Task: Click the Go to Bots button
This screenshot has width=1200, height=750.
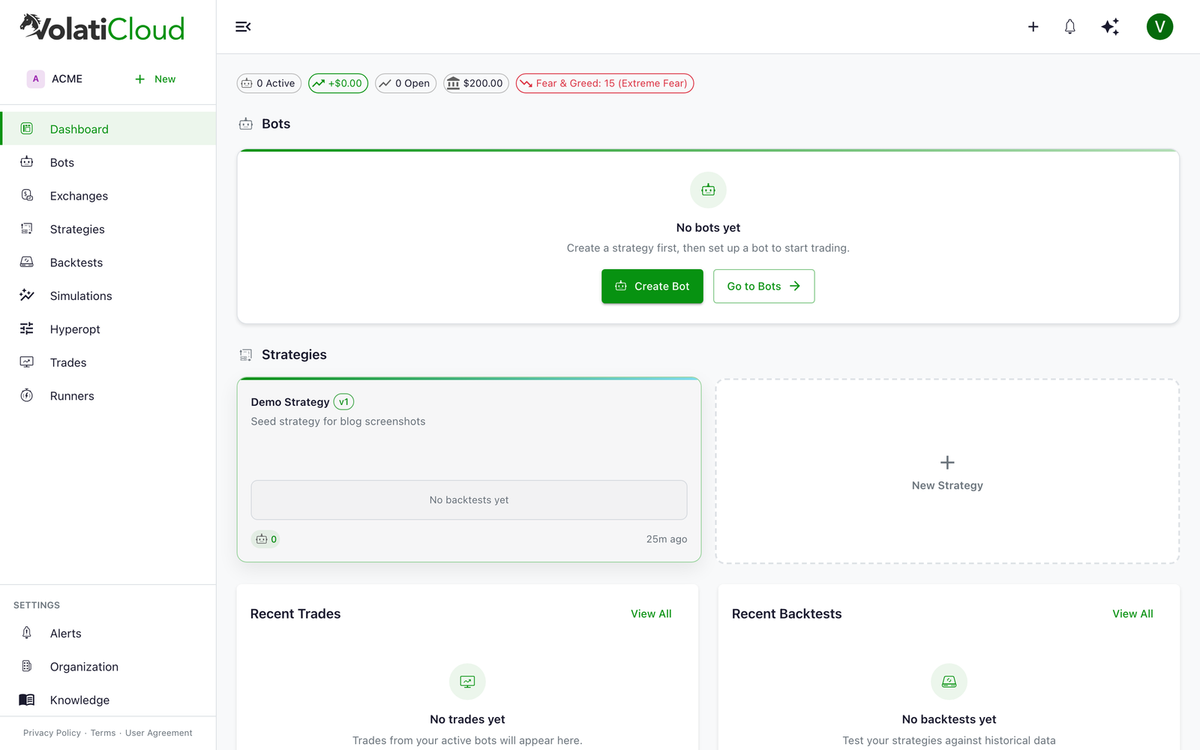Action: pyautogui.click(x=764, y=286)
